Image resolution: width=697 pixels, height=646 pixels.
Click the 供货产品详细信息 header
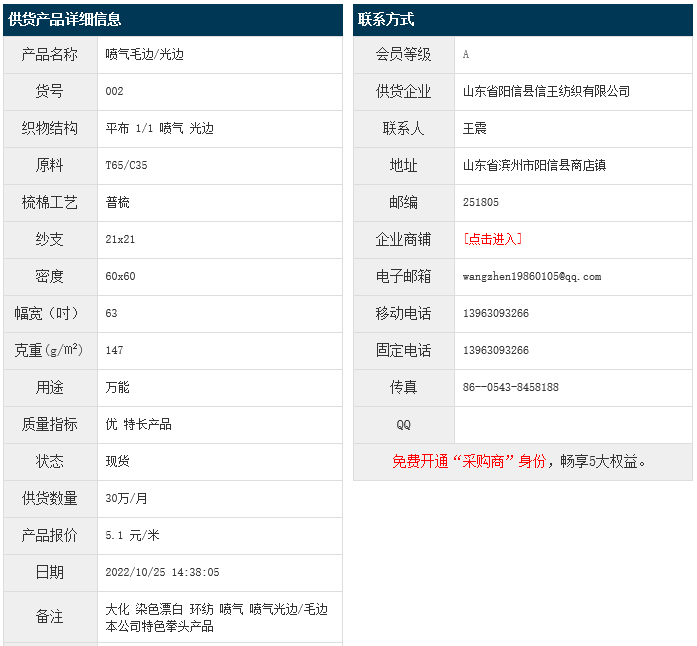pyautogui.click(x=65, y=20)
